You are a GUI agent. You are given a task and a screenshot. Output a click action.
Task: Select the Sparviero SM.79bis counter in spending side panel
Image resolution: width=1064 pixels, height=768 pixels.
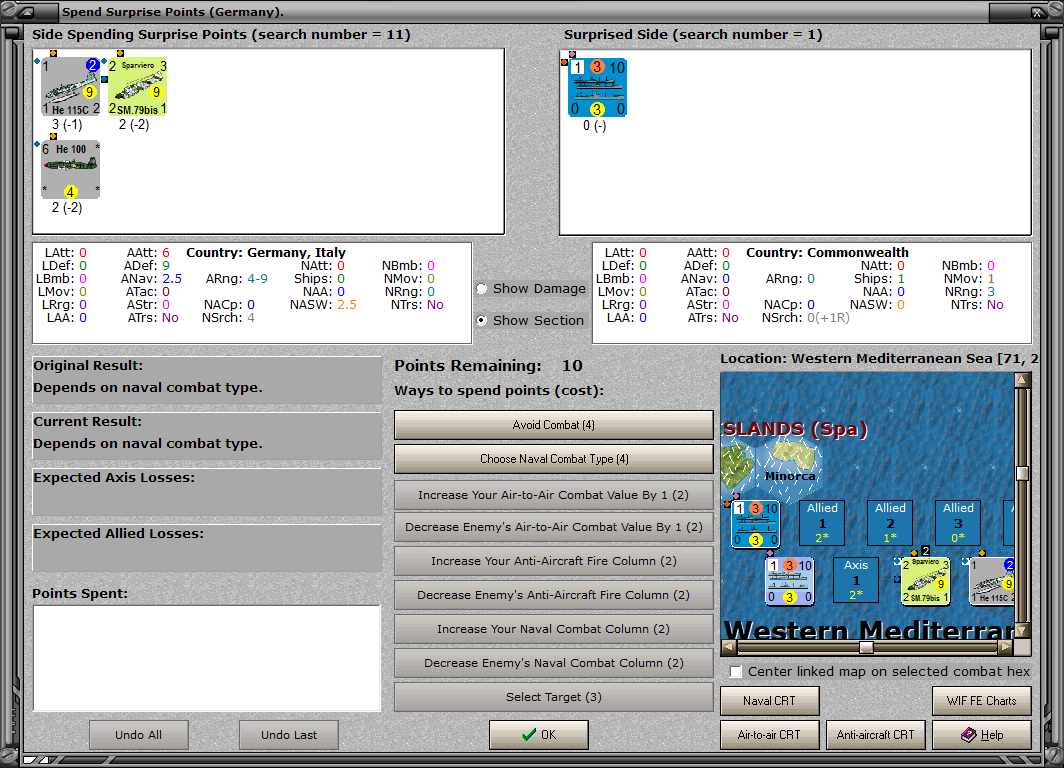tap(138, 87)
